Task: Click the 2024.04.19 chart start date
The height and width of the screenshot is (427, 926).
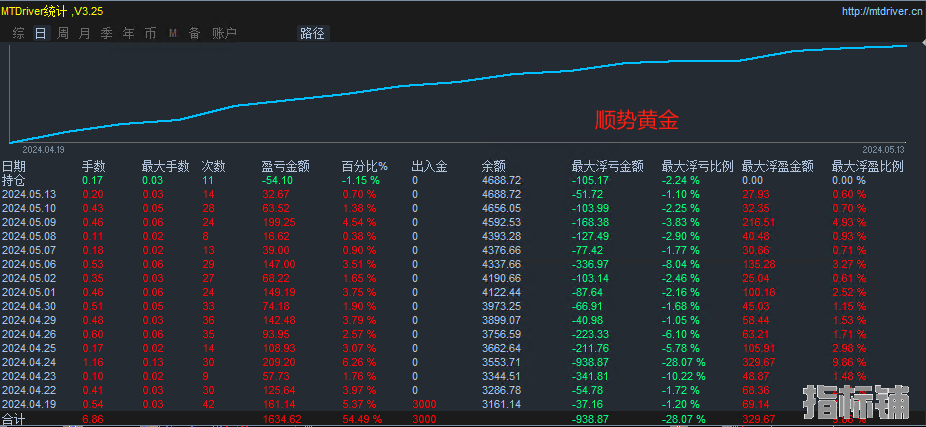Action: [44, 149]
